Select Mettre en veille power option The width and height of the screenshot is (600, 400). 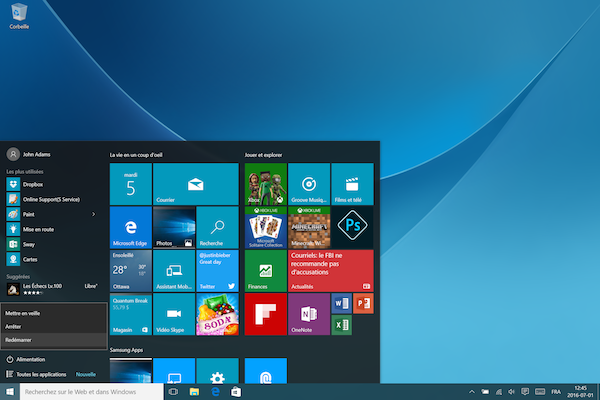(54, 313)
